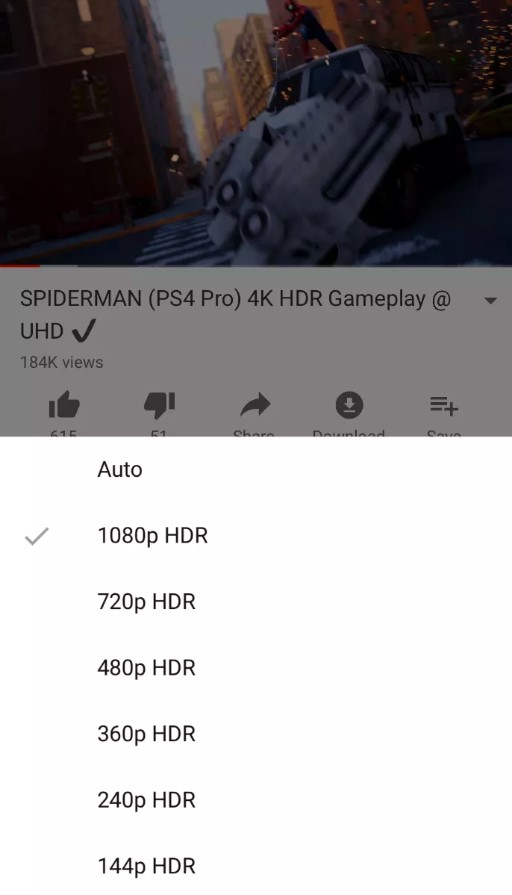Click the SPIDERMAN 4K HDR Gameplay title
Image resolution: width=512 pixels, height=895 pixels.
(235, 315)
